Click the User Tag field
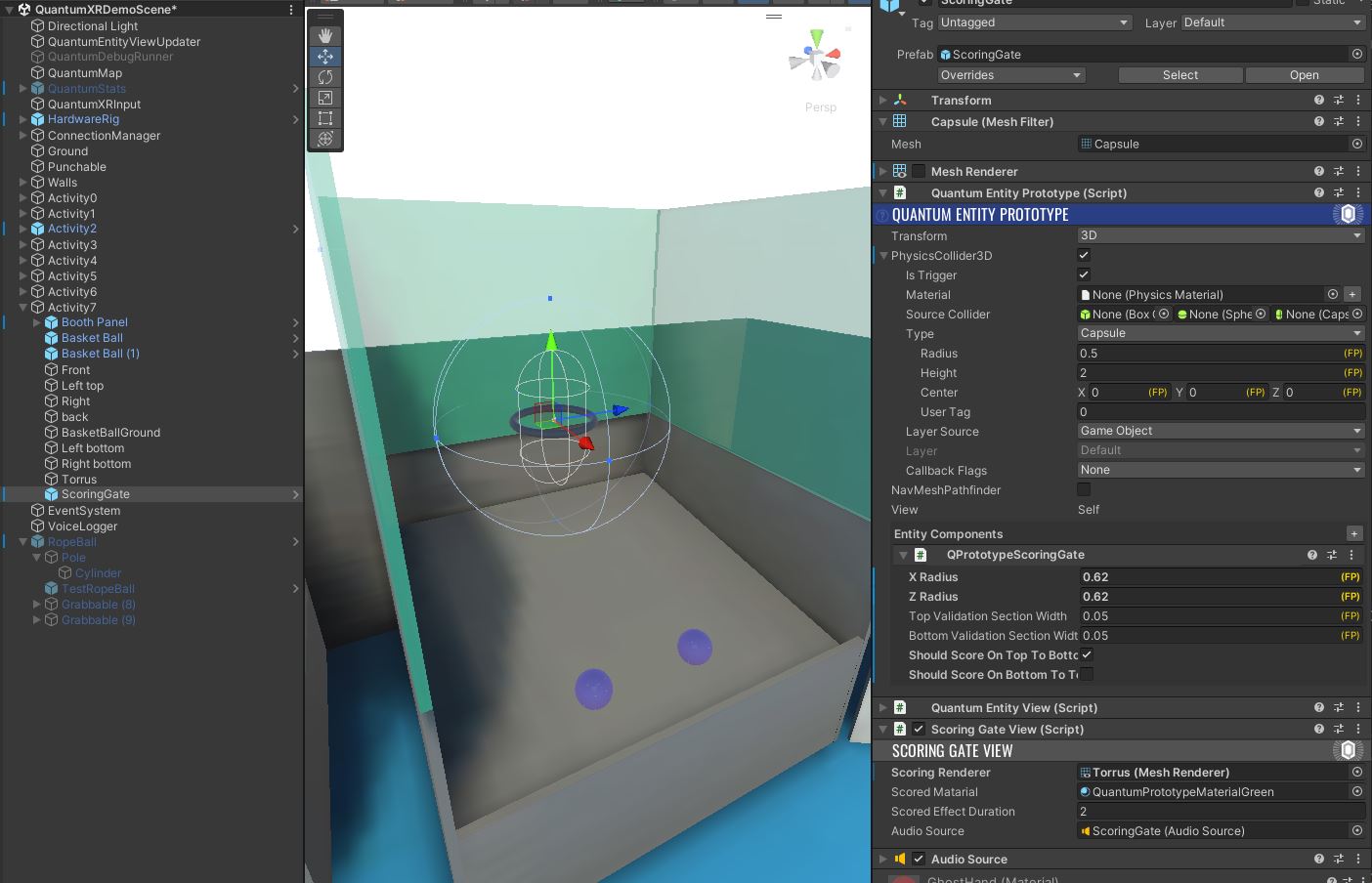 [x=1221, y=411]
